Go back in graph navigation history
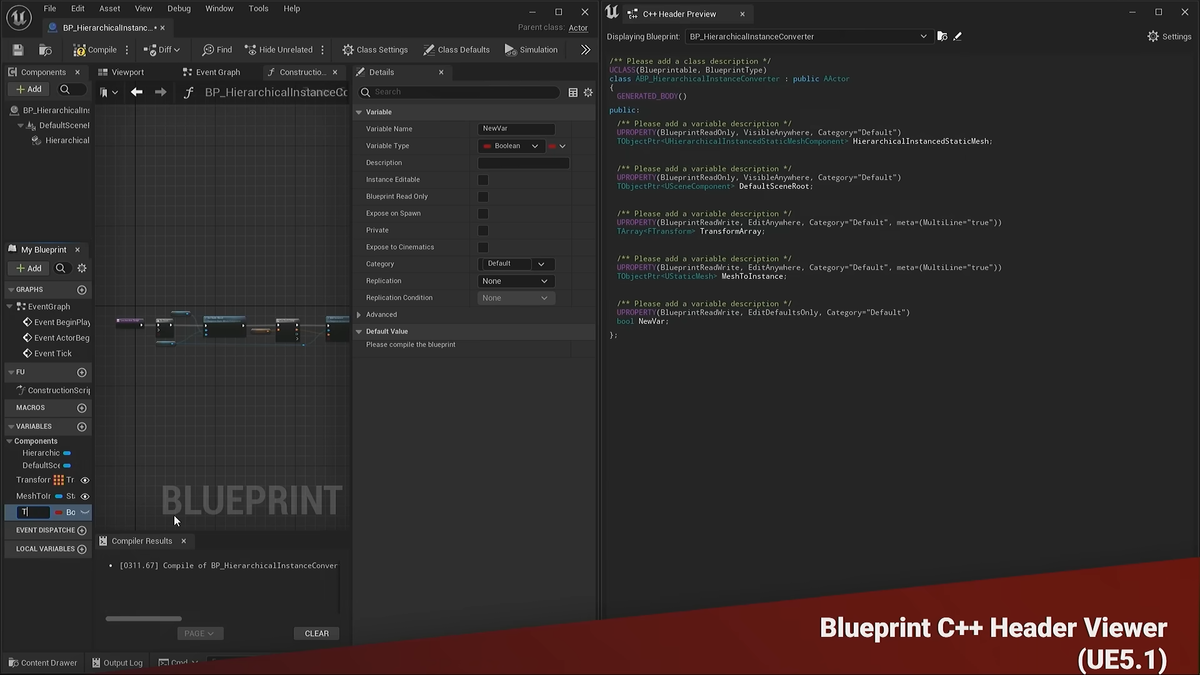Screen dimensions: 1200x675 point(137,92)
